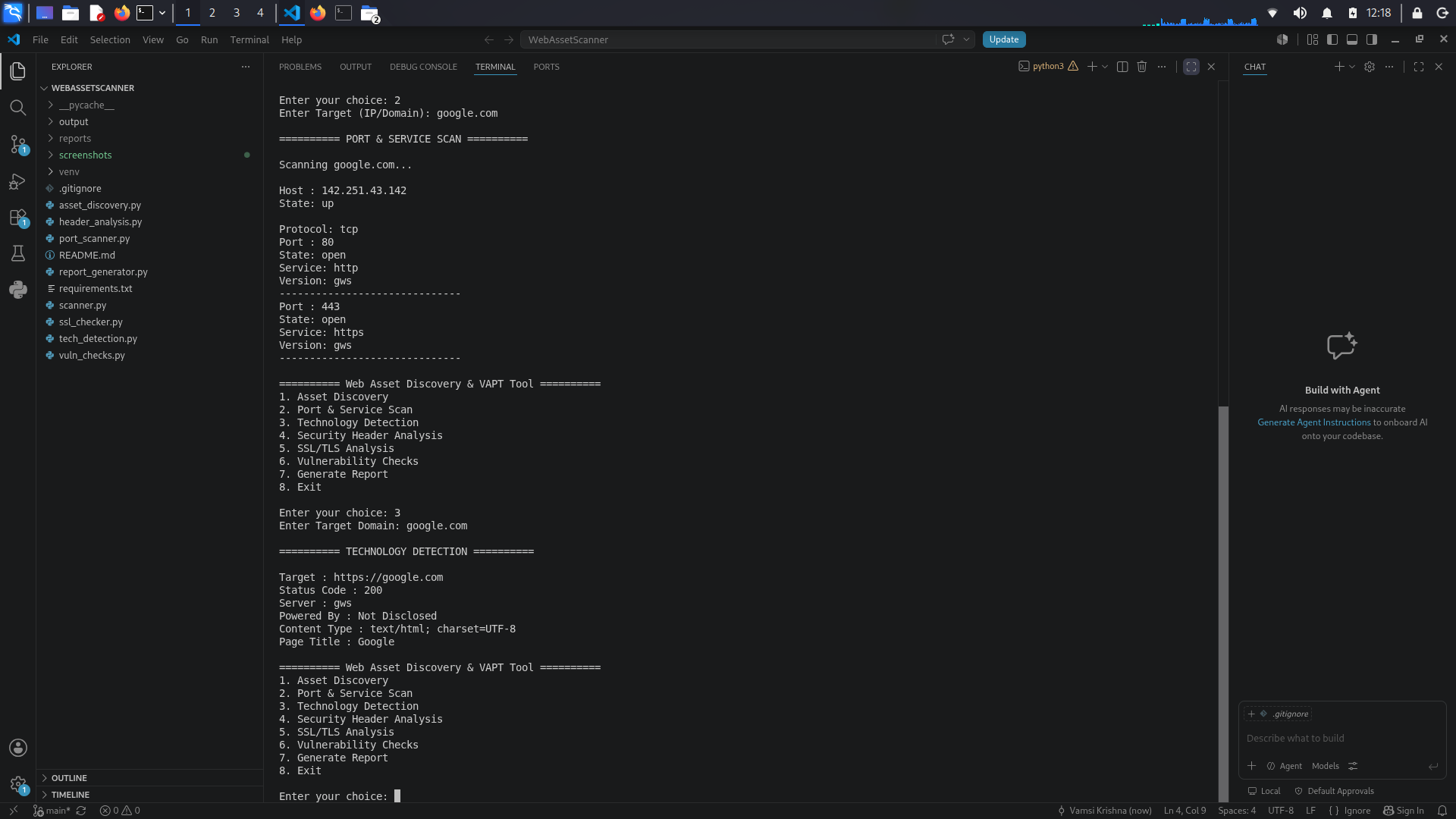Viewport: 1456px width, 819px height.
Task: Open the Testing flask view
Action: tap(18, 253)
